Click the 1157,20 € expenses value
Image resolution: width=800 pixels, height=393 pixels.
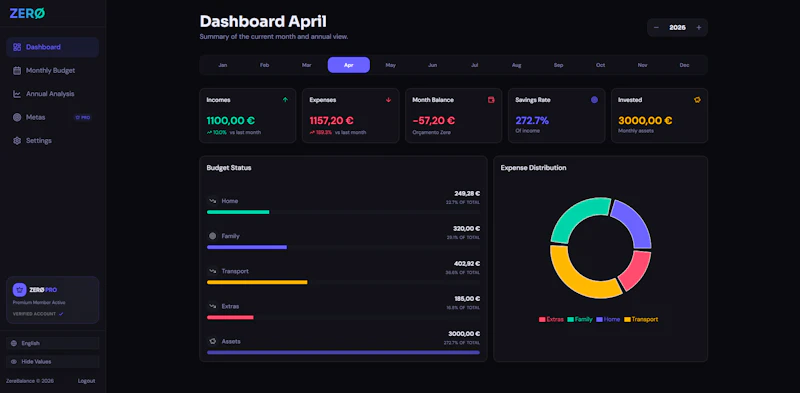click(x=332, y=121)
